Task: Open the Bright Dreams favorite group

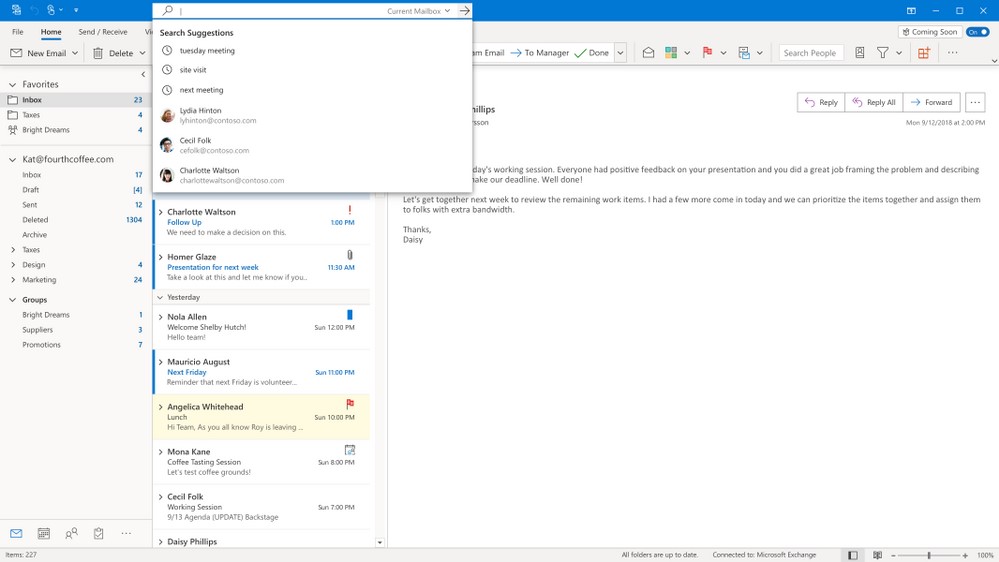Action: coord(75,130)
